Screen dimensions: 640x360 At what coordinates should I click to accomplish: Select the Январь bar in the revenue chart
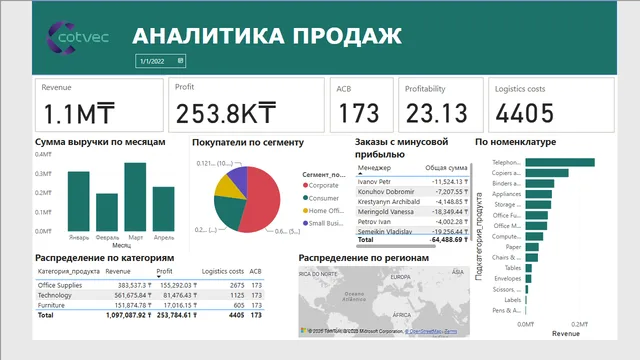78,201
